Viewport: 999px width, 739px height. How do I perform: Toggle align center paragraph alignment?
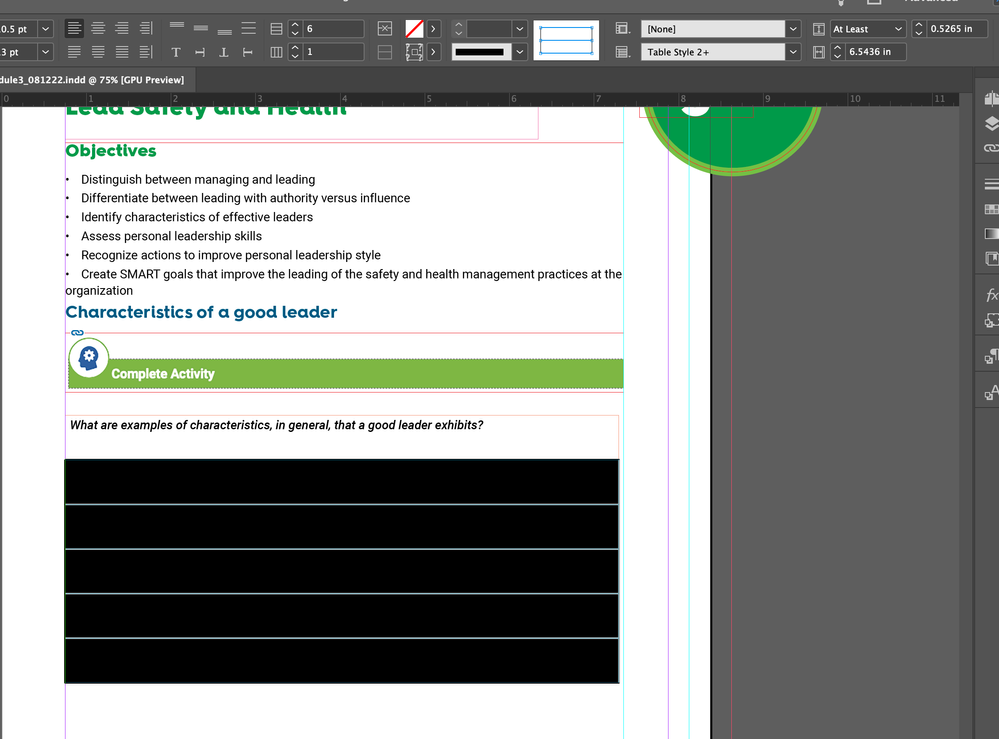(x=98, y=29)
